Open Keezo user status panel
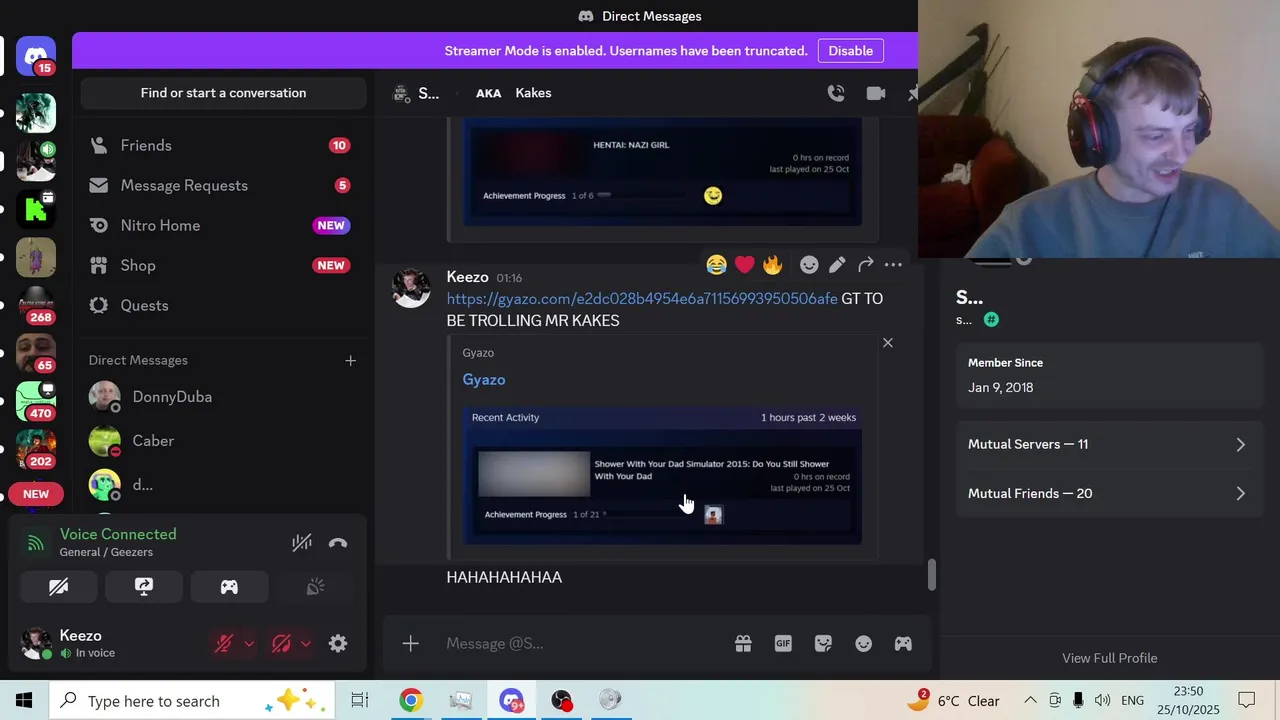1280x720 pixels. [x=110, y=644]
